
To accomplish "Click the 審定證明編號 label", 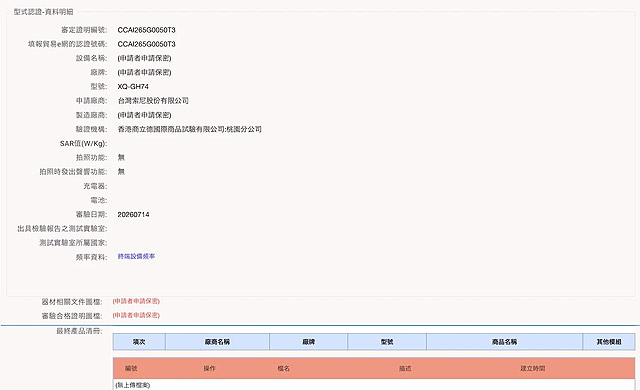I will pos(84,30).
